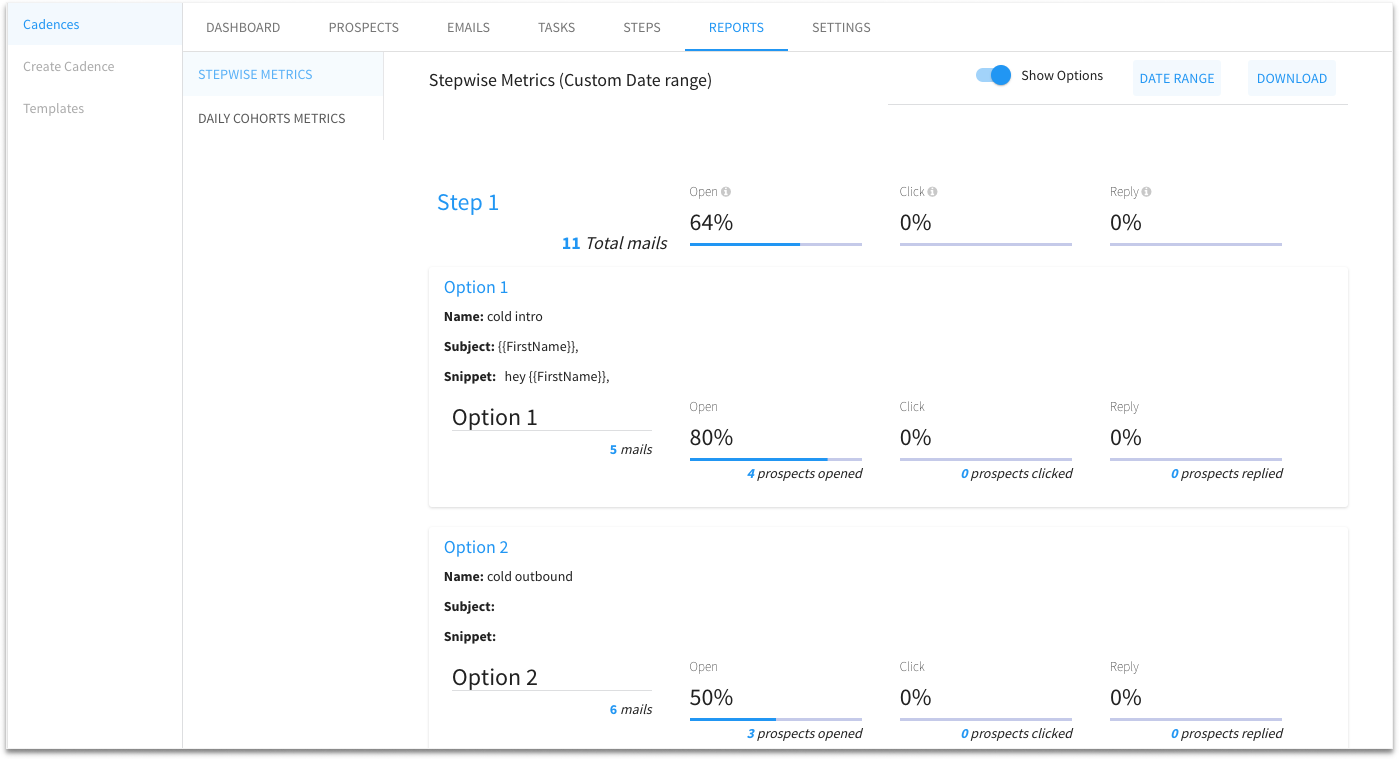Click the 50% open value for Option 2
This screenshot has height=759, width=1399.
[x=712, y=697]
